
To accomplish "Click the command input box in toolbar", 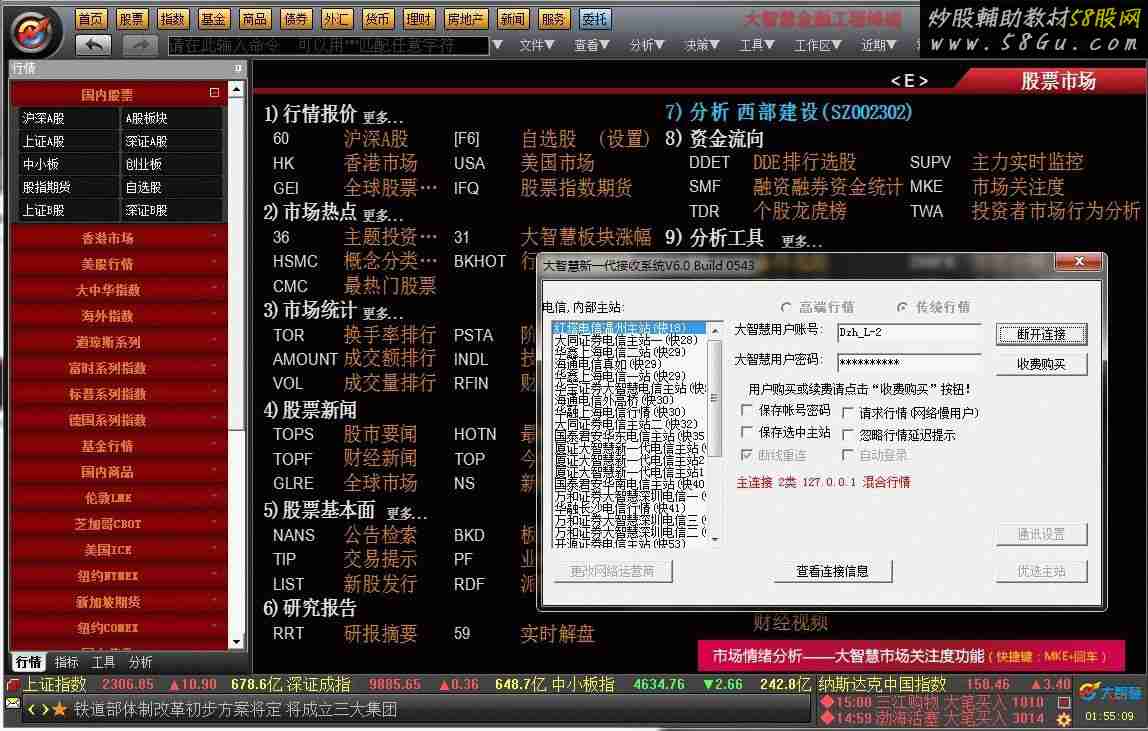I will [328, 45].
